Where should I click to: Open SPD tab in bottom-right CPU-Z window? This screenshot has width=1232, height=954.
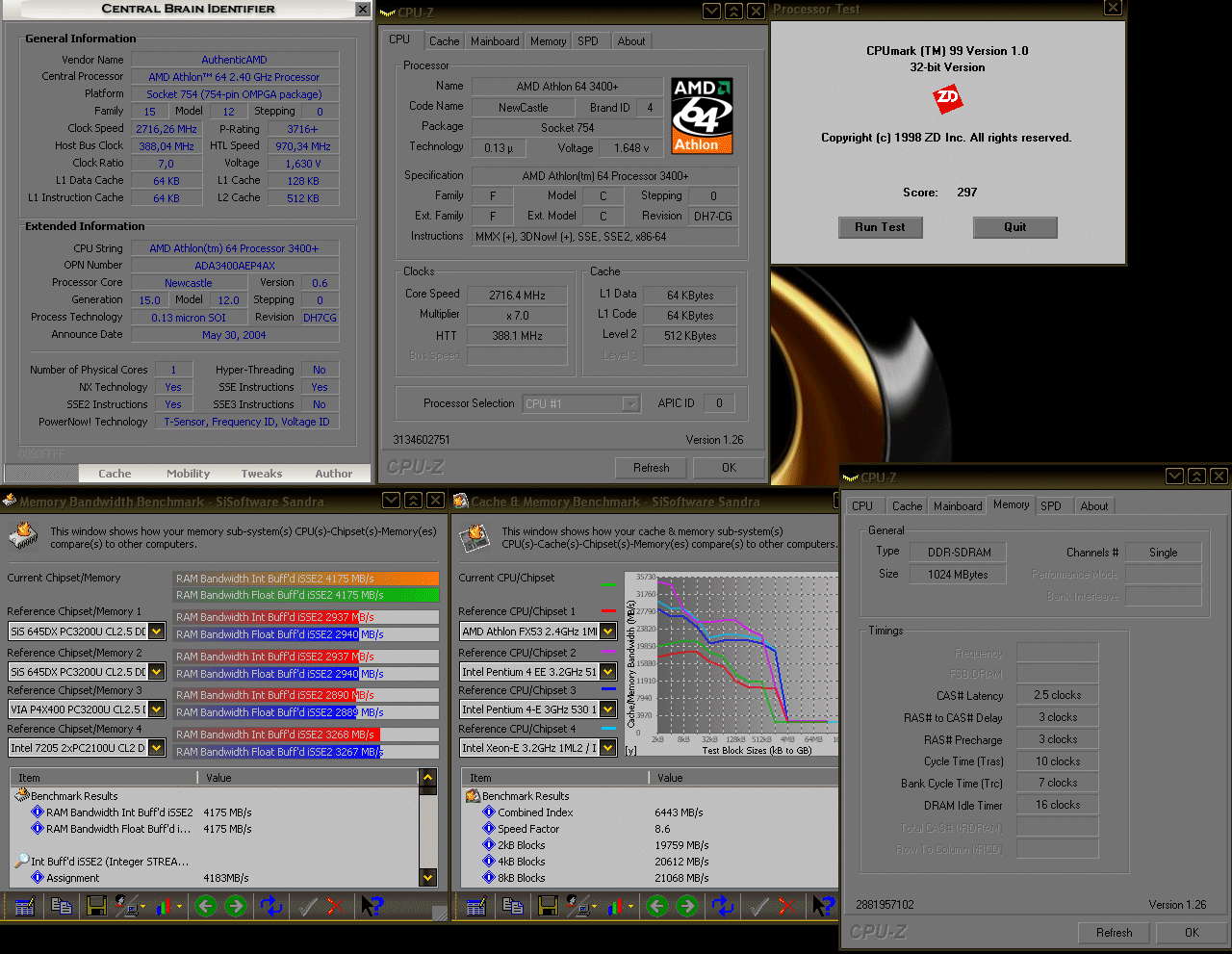tap(1051, 506)
